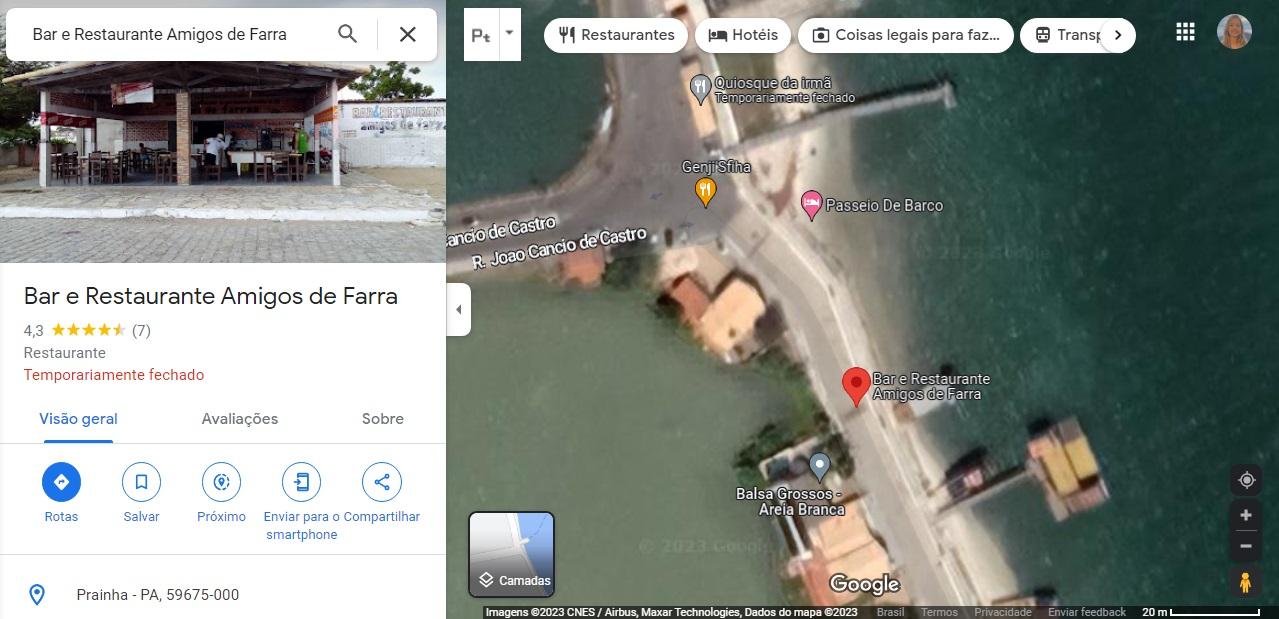Filter by Restaurantes chip
Image resolution: width=1279 pixels, height=619 pixels.
click(616, 35)
